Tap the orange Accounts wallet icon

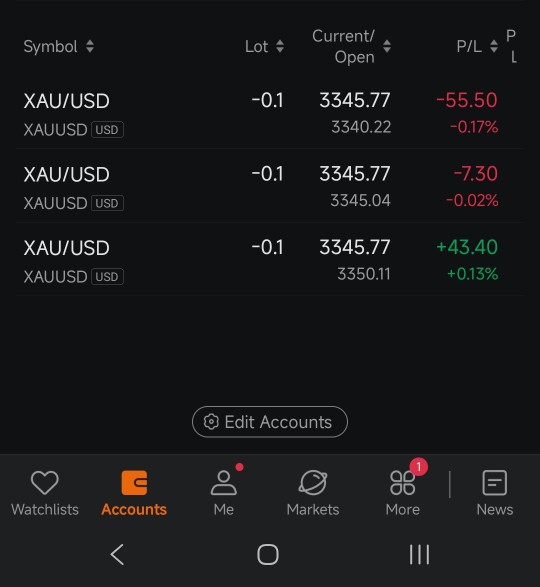pos(134,483)
